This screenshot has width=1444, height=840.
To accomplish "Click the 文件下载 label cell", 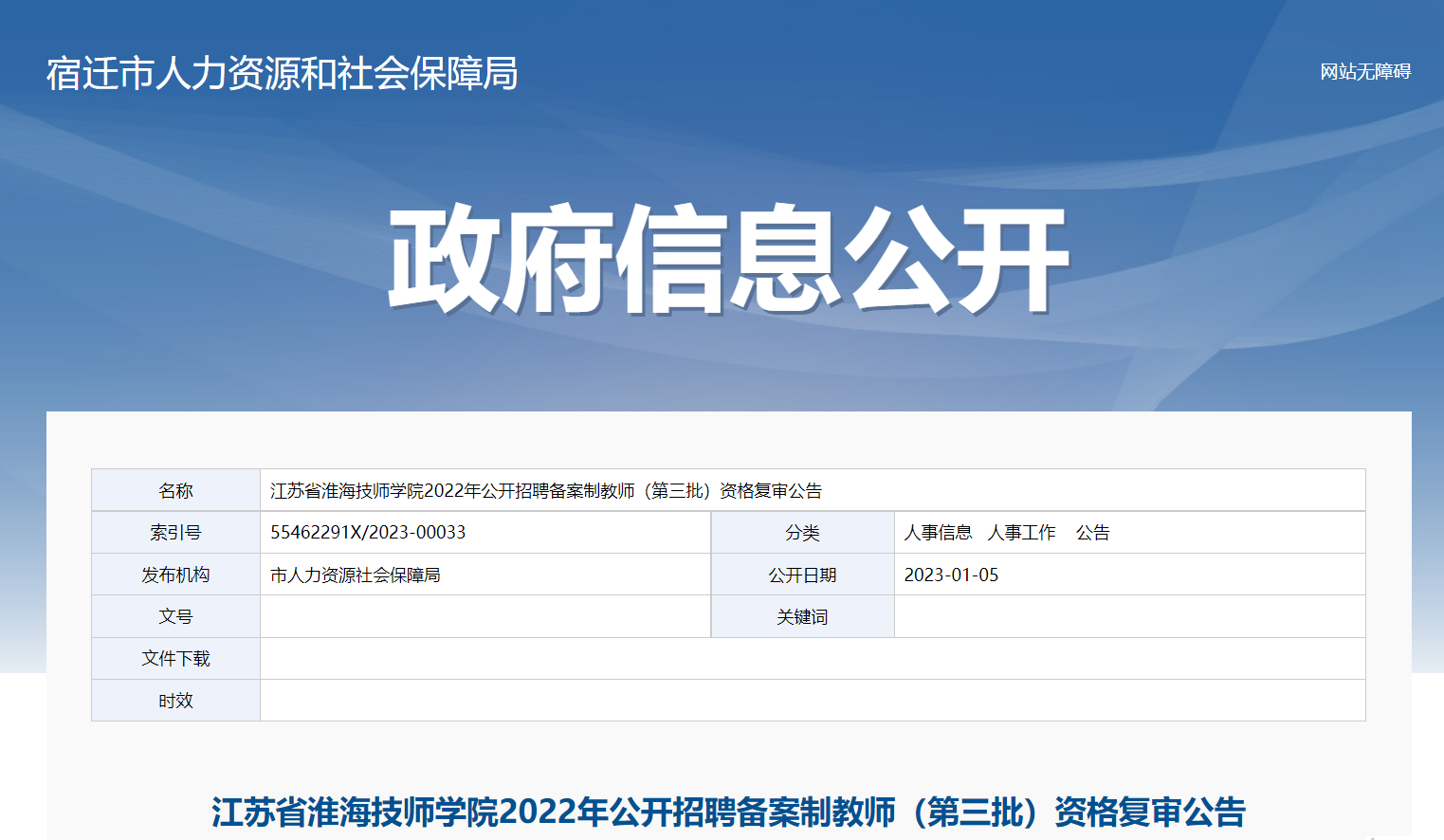I will pyautogui.click(x=175, y=659).
